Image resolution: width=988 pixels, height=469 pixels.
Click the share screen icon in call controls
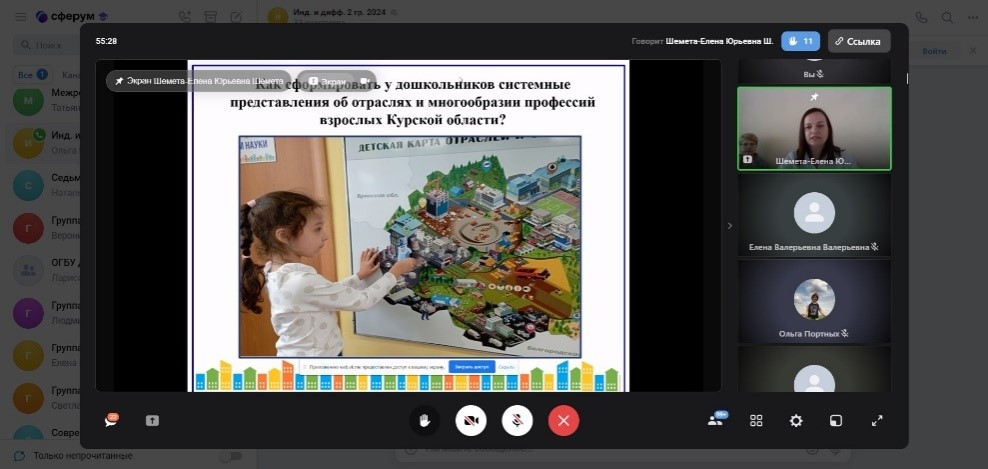(152, 420)
